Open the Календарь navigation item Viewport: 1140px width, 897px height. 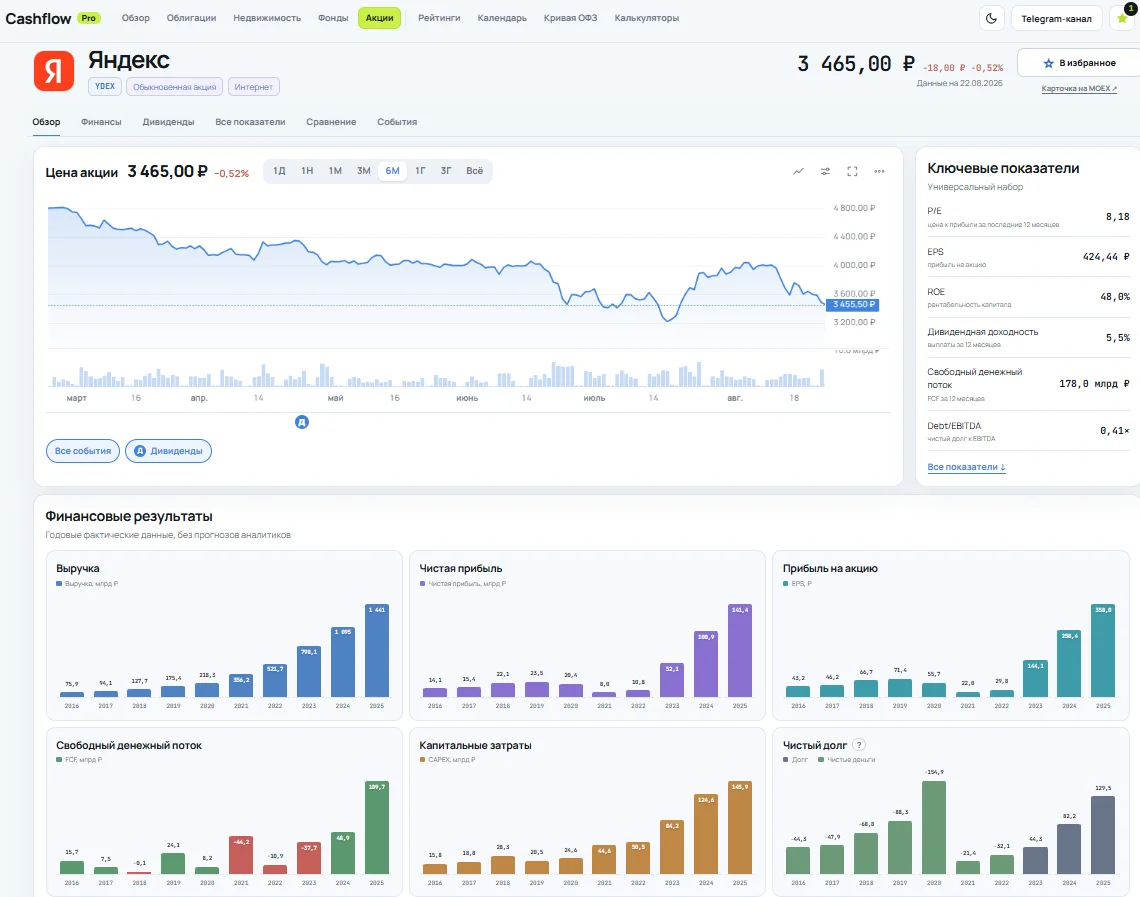coord(502,18)
